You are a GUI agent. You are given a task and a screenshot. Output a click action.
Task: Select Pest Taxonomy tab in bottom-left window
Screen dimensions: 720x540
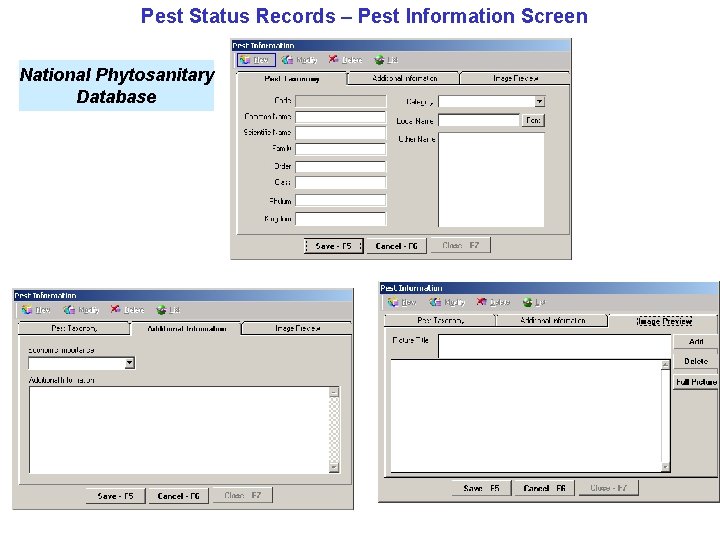74,328
